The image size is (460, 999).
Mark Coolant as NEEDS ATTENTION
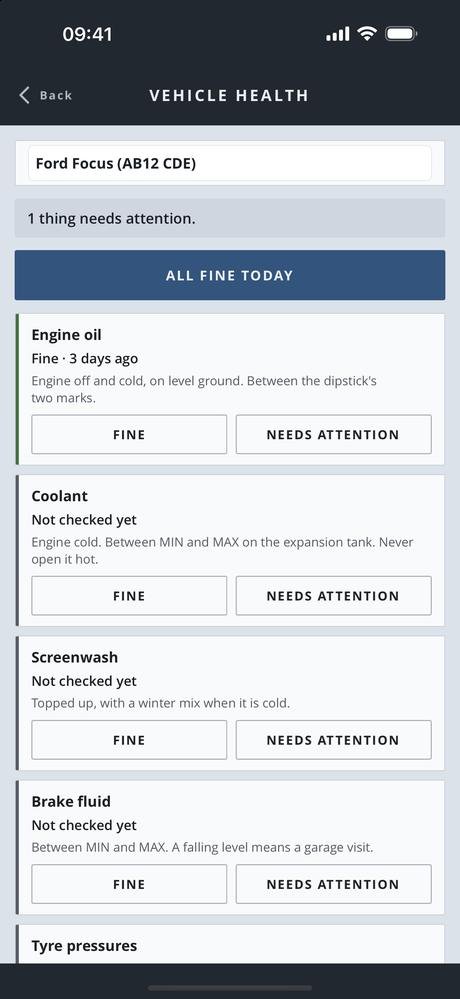tap(333, 596)
